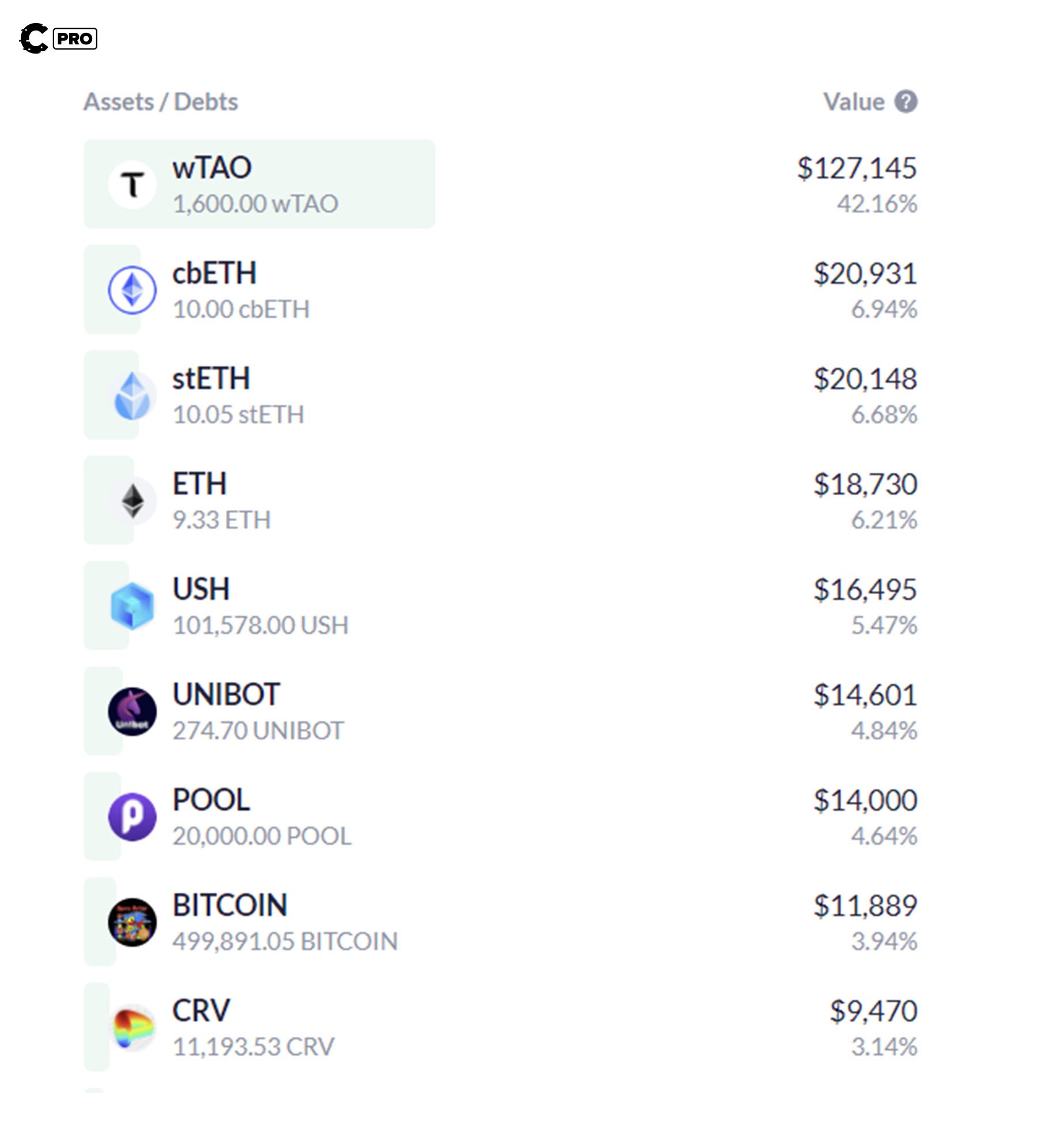Viewport: 1037px width, 1148px height.
Task: Open the cbETH asset name
Action: (214, 273)
